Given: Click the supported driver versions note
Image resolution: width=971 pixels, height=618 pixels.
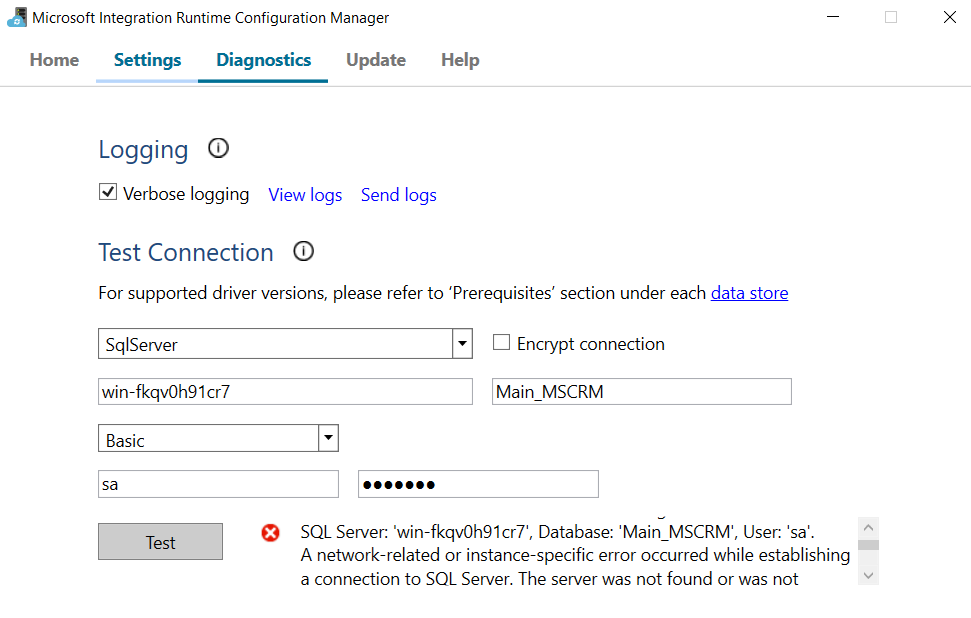Looking at the screenshot, I should 443,293.
